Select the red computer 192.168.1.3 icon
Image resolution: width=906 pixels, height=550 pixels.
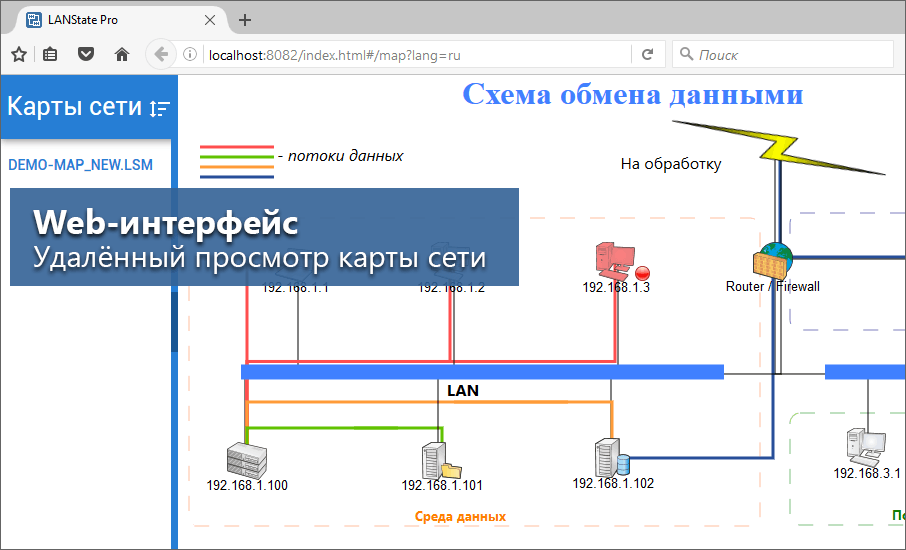(615, 261)
